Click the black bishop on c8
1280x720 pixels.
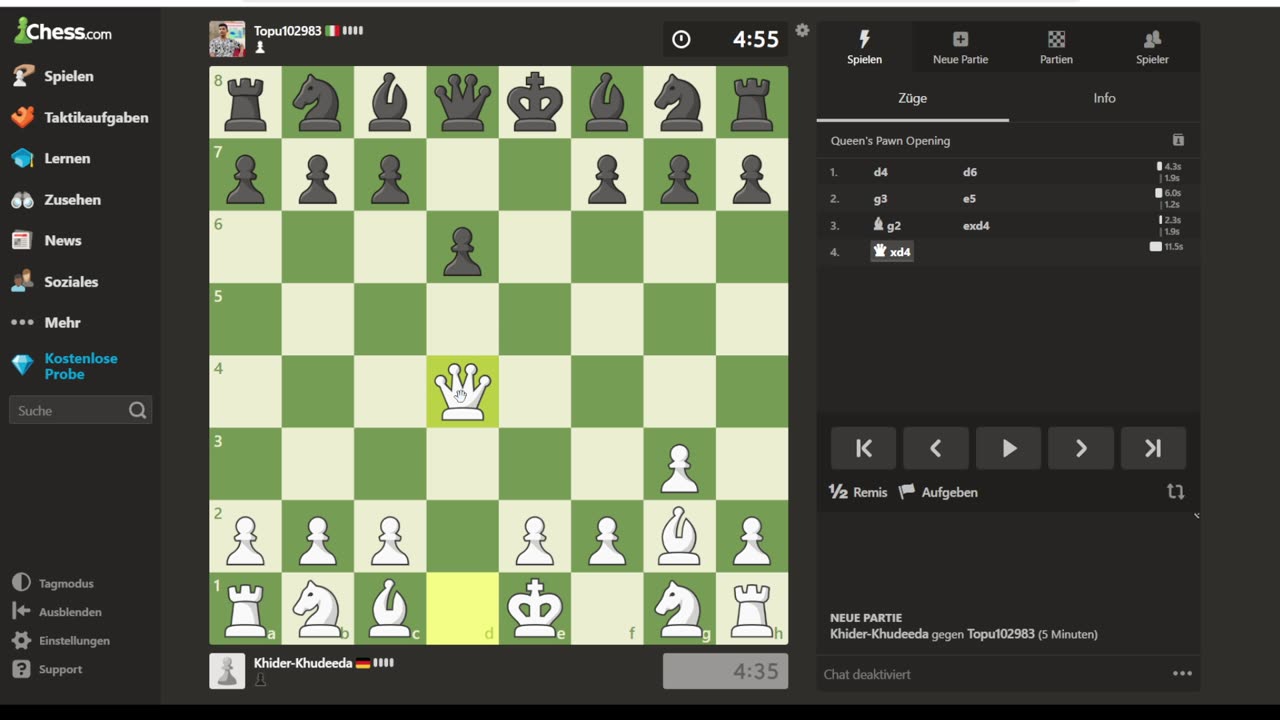pyautogui.click(x=390, y=102)
